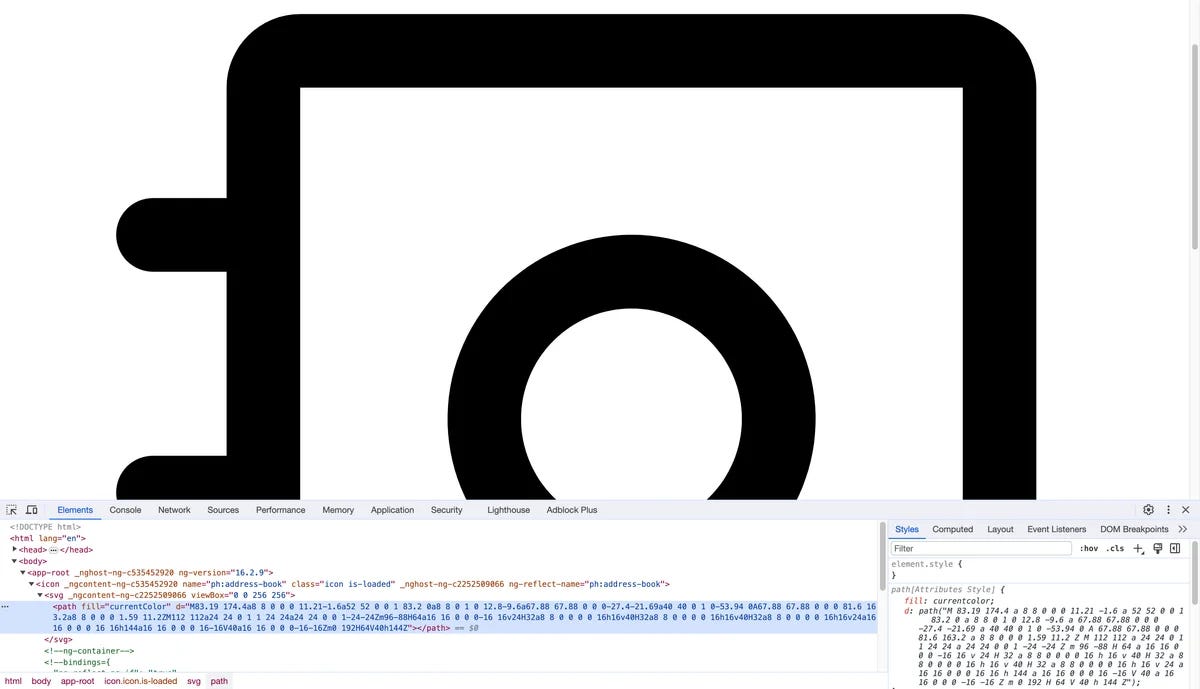Image resolution: width=1200 pixels, height=689 pixels.
Task: Select the Styles sidebar tab
Action: [907, 529]
